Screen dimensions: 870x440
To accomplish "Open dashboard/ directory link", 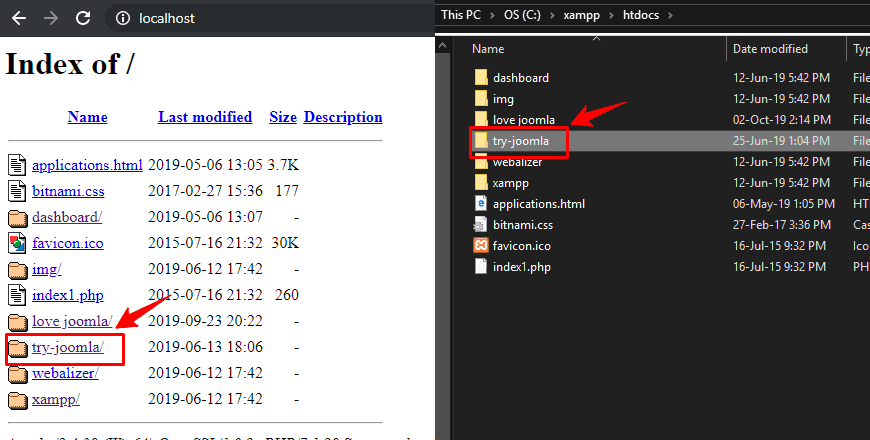I will [x=67, y=217].
